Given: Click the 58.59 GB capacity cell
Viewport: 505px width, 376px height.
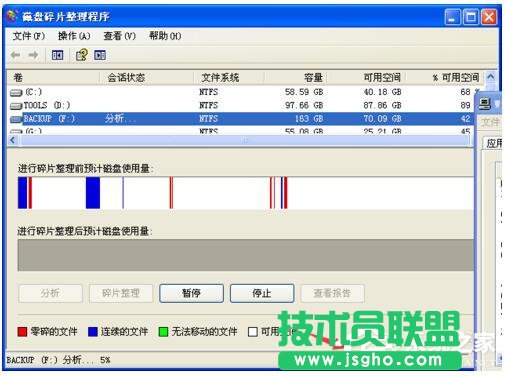Looking at the screenshot, I should click(304, 92).
